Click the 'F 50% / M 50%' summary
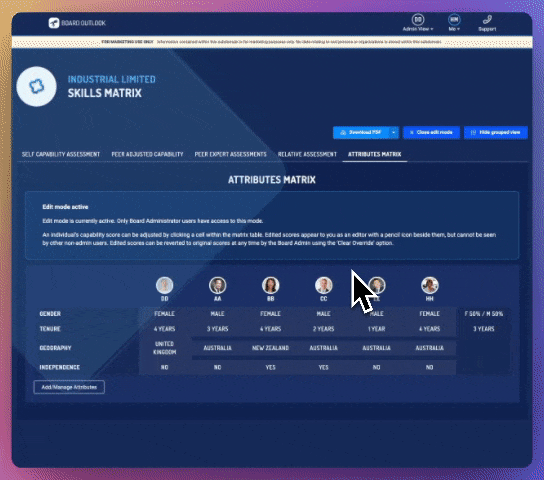 coord(484,314)
